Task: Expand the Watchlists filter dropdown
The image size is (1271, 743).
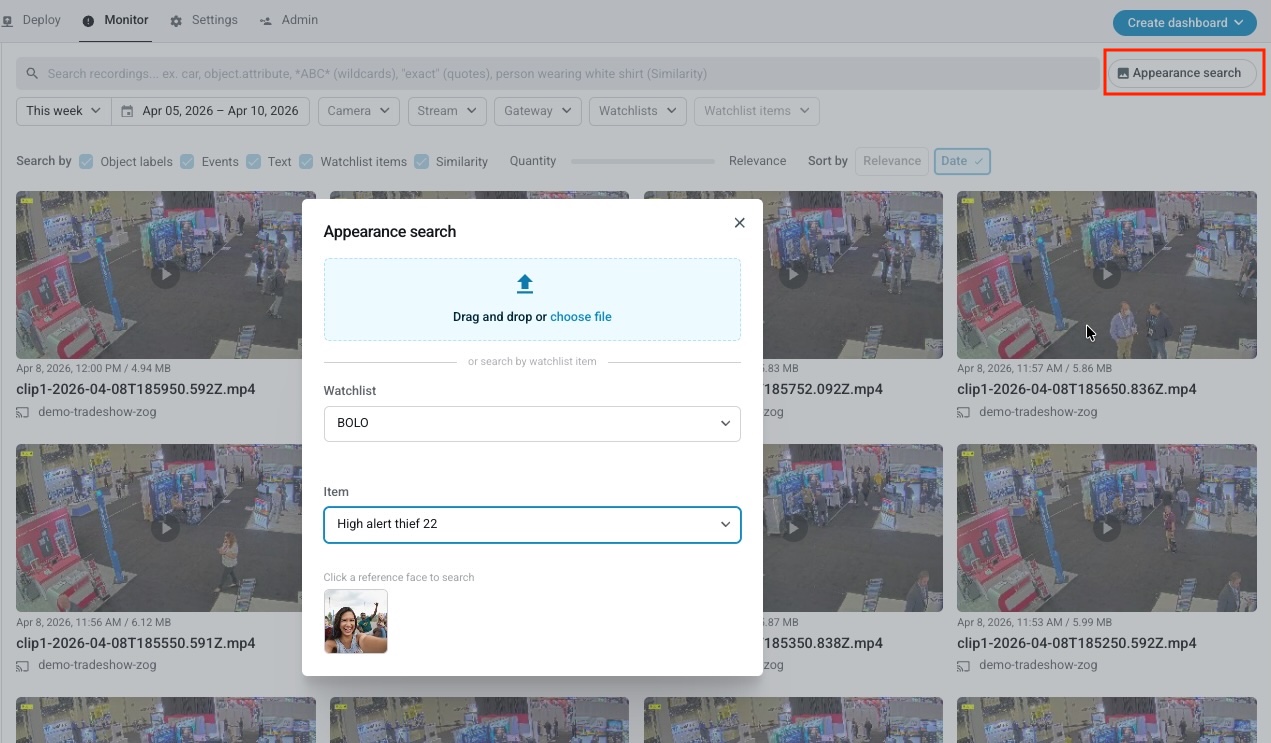Action: [638, 111]
